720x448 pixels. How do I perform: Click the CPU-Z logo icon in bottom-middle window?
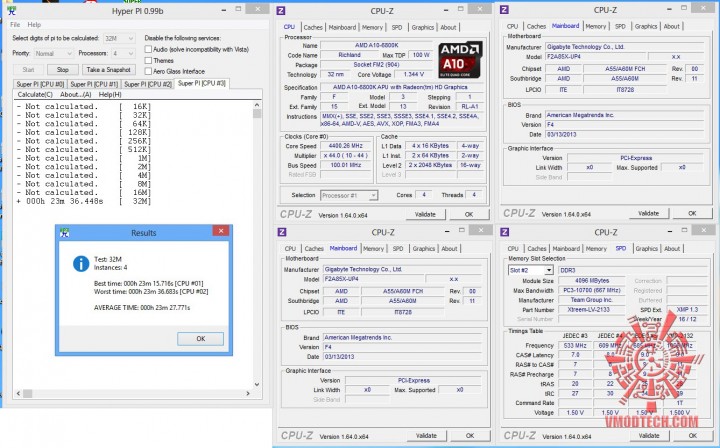[281, 232]
